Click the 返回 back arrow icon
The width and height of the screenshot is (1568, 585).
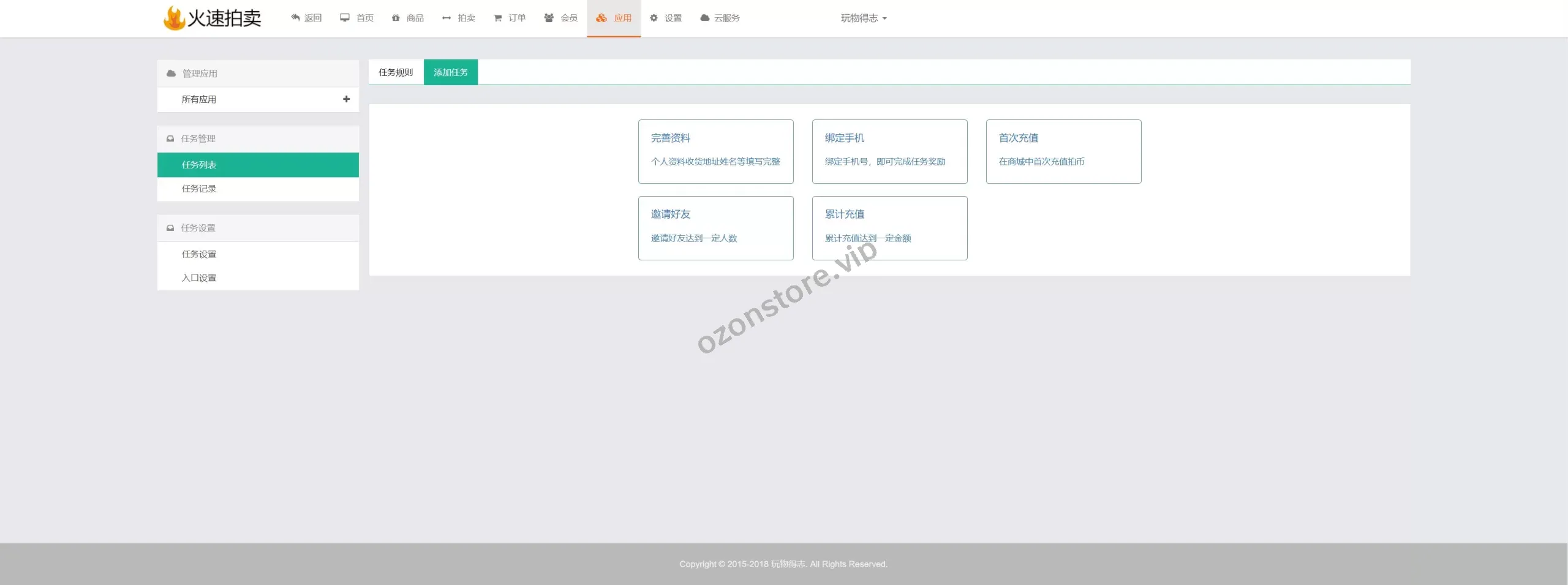[295, 18]
